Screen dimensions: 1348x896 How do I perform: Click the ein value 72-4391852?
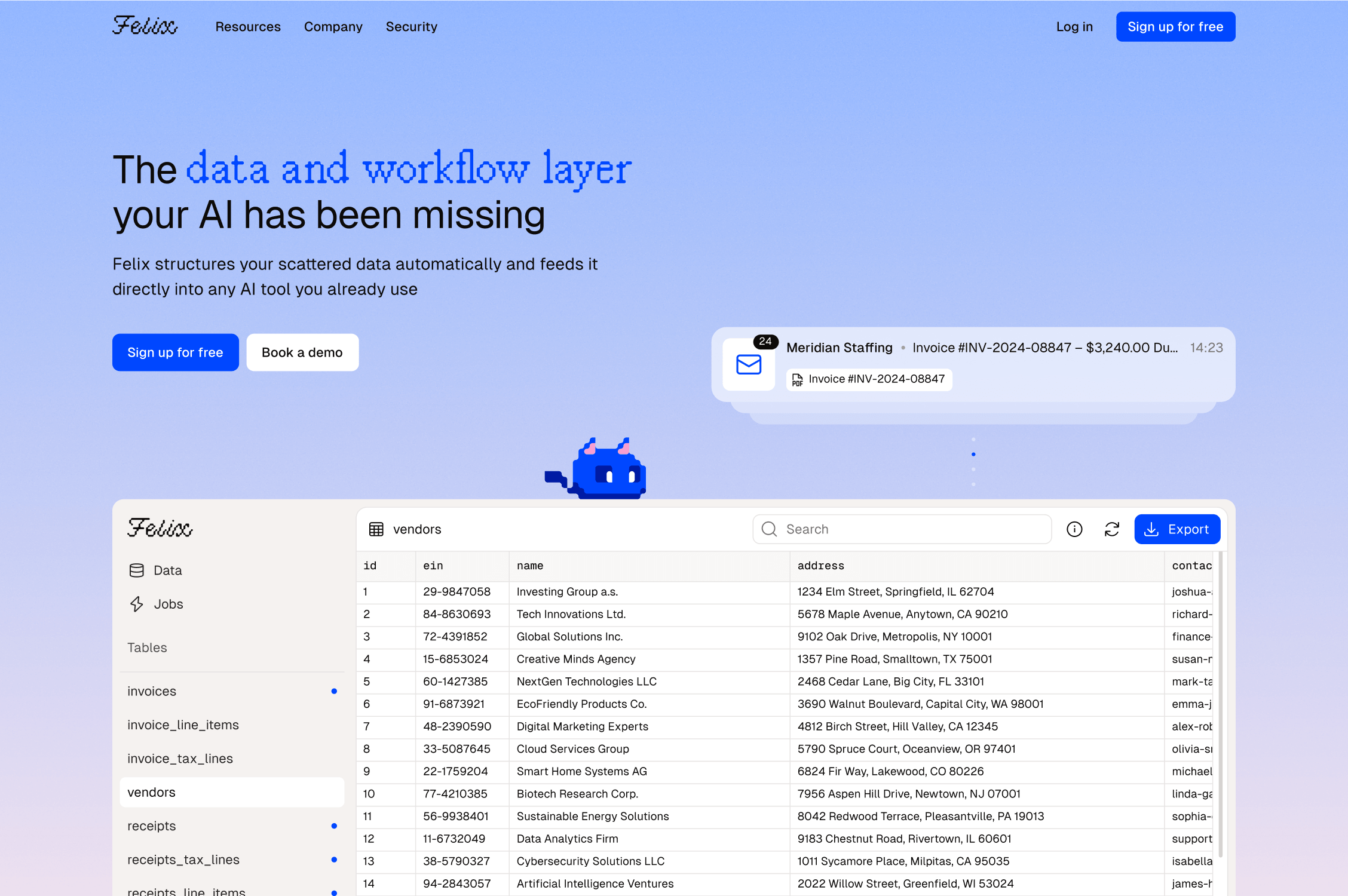click(x=455, y=637)
